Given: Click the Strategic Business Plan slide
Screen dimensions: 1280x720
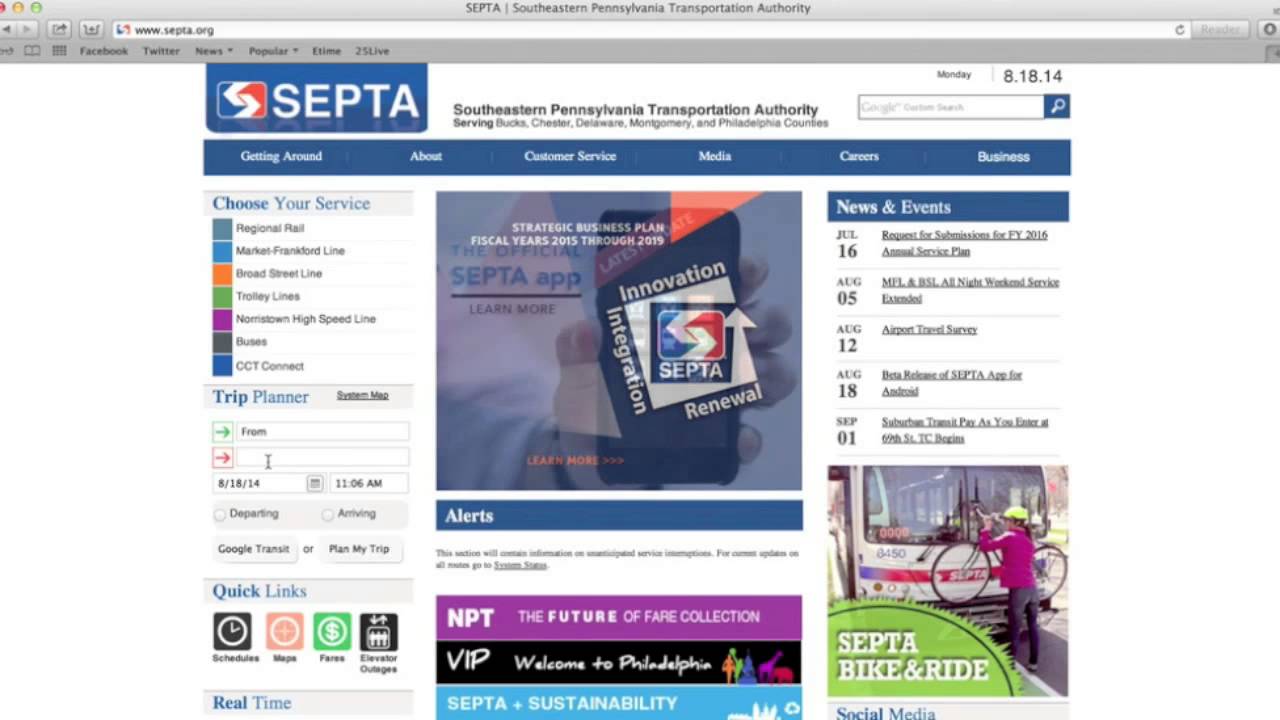Looking at the screenshot, I should point(619,341).
